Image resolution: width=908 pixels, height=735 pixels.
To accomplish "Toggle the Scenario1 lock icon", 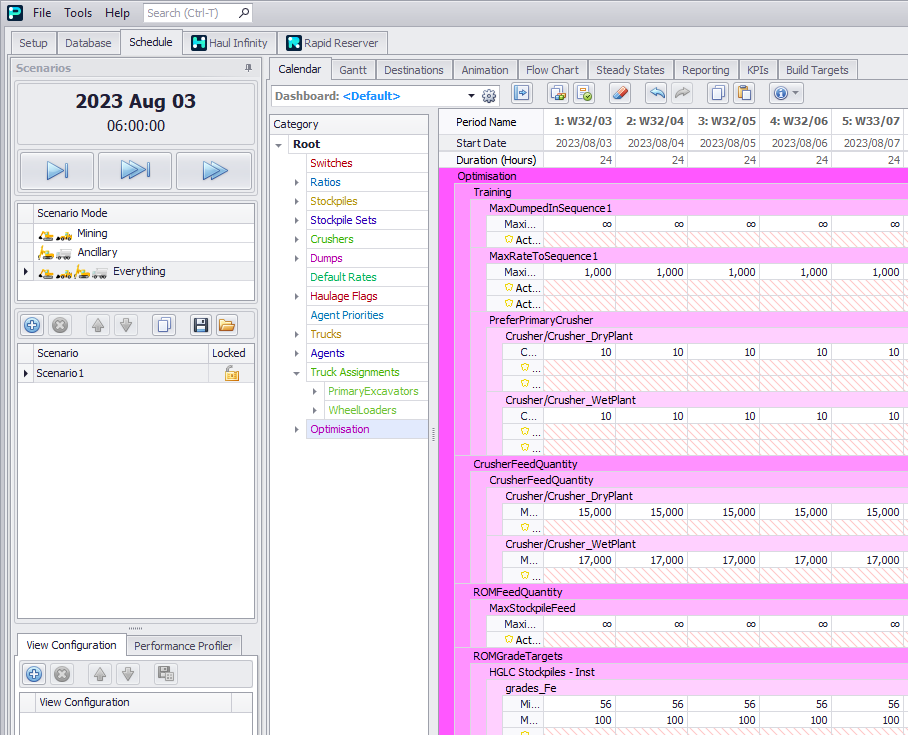I will 231,373.
